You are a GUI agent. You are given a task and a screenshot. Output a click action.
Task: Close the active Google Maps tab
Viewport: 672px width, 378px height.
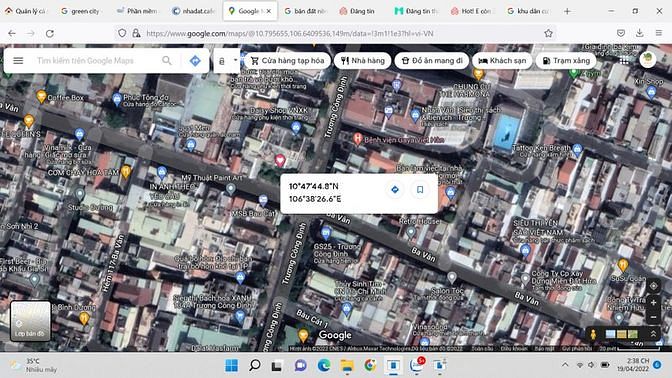pyautogui.click(x=269, y=11)
